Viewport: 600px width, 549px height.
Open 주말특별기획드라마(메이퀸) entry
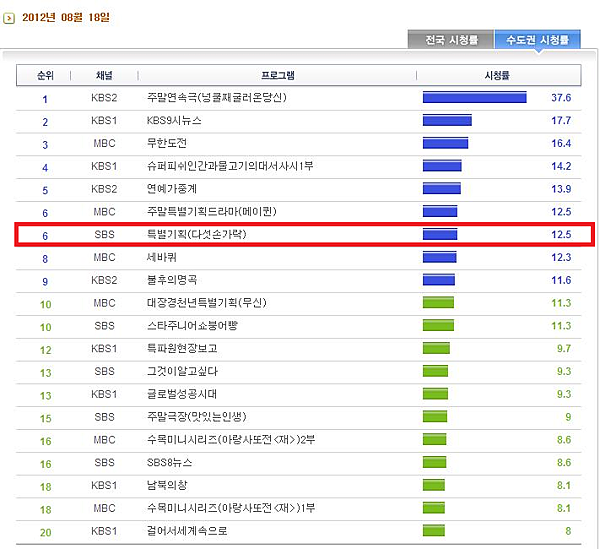(x=212, y=212)
